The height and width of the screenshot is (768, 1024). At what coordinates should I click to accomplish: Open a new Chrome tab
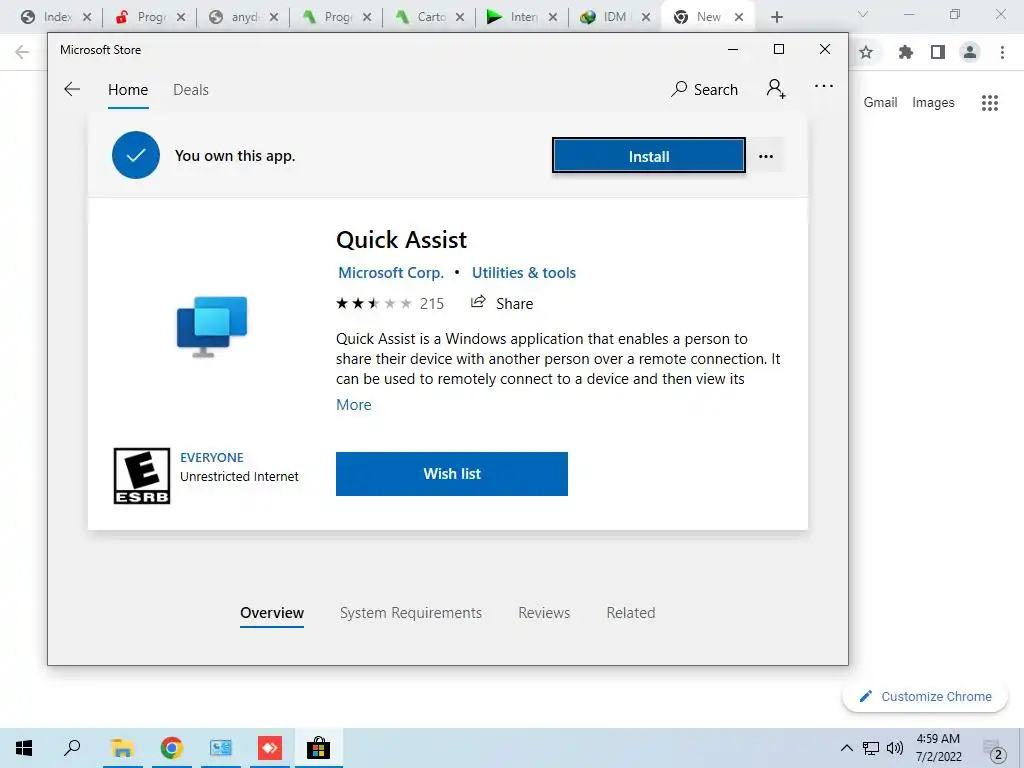(776, 17)
